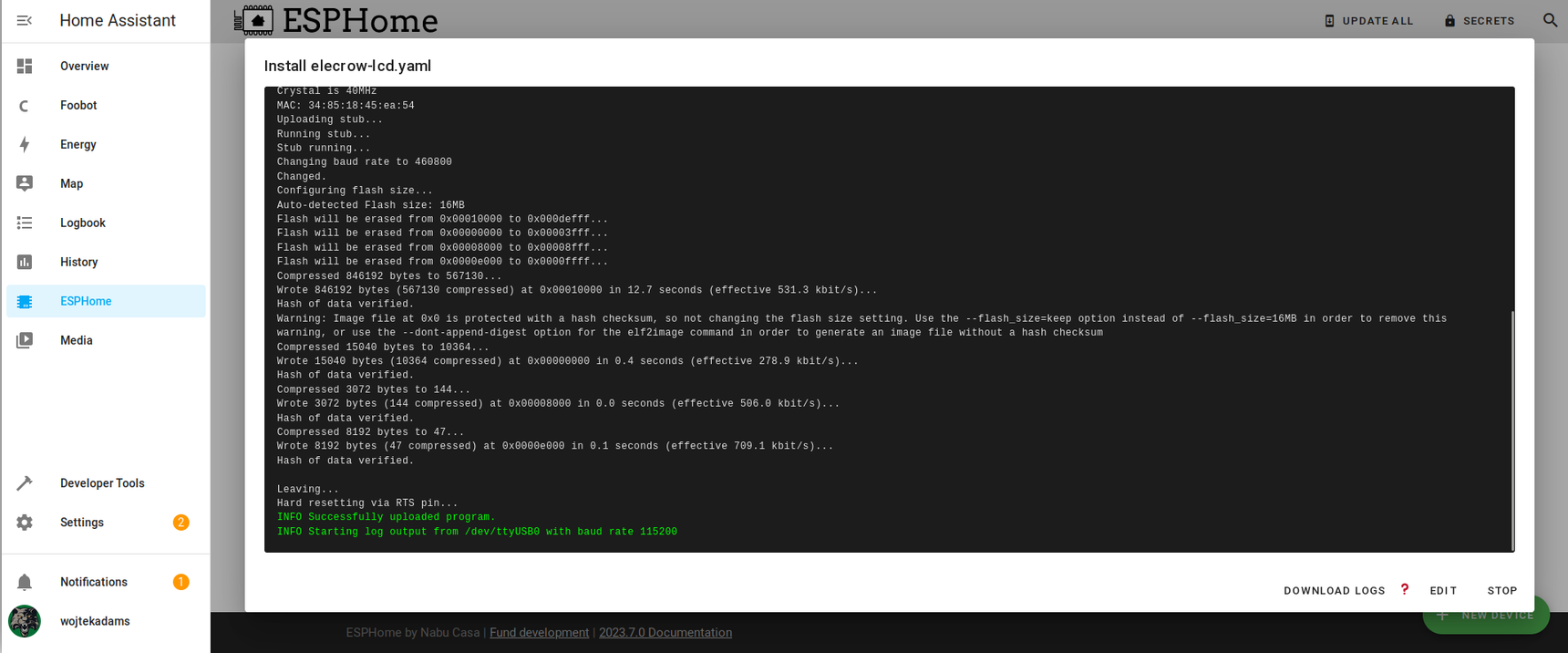Click the Foobot sidebar icon
The image size is (1568, 653).
25,105
